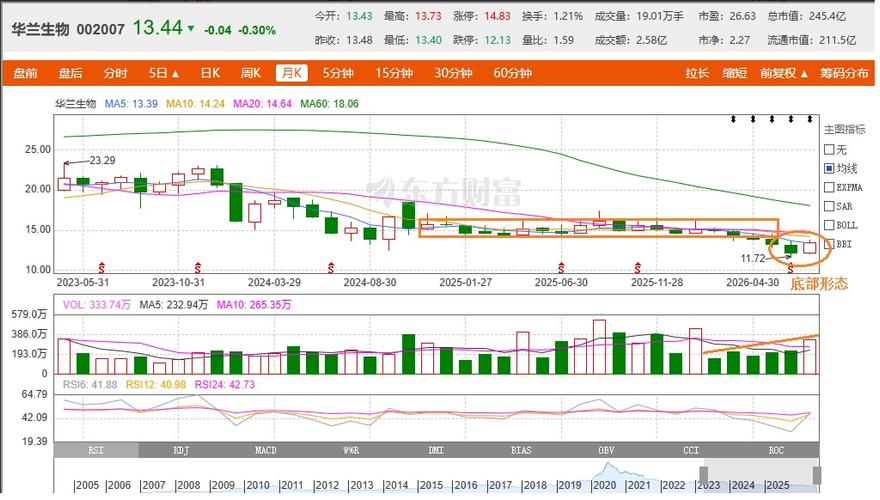Enable the BBI indicator checkbox
Viewport: 880px width, 500px height.
coord(829,244)
